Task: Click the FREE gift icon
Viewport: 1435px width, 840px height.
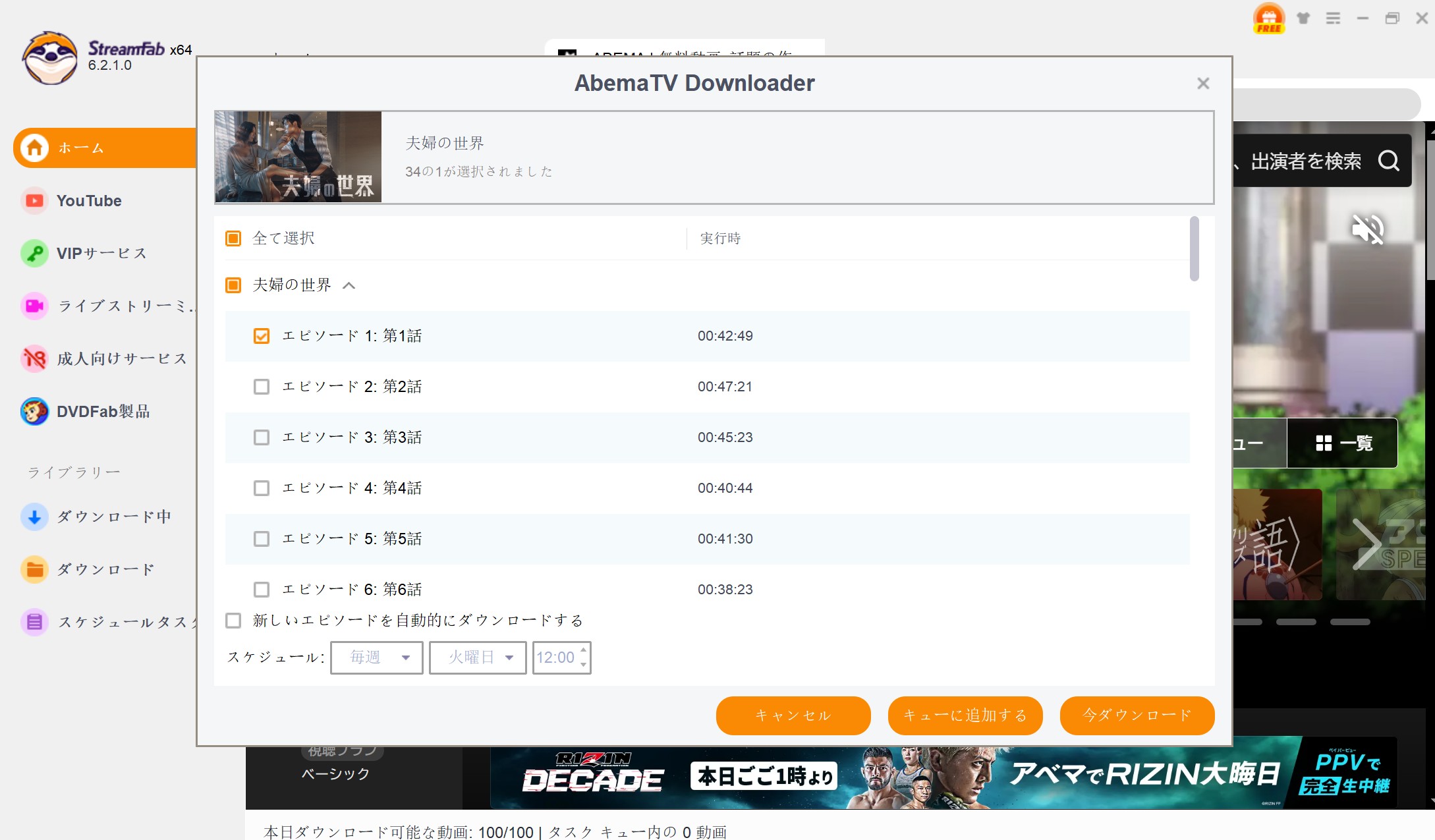Action: [1269, 18]
